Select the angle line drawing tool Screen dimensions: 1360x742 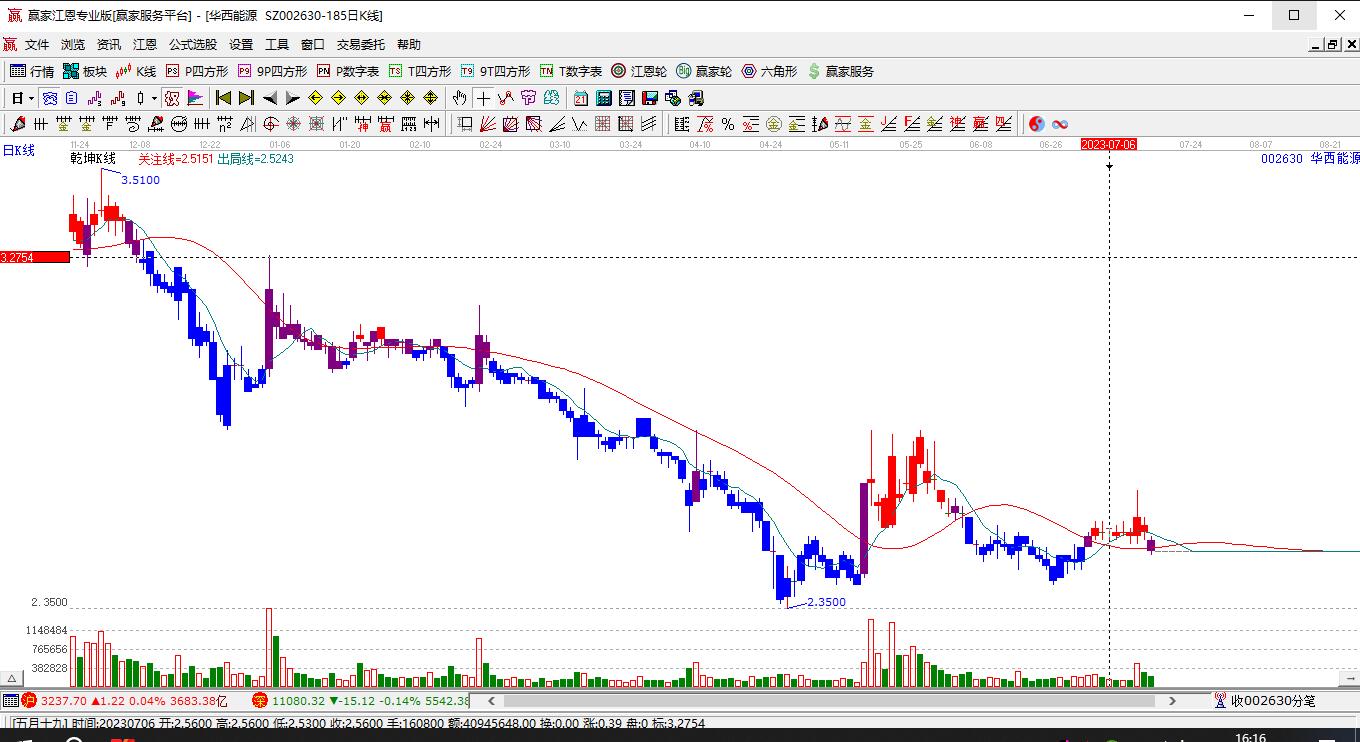[x=556, y=124]
